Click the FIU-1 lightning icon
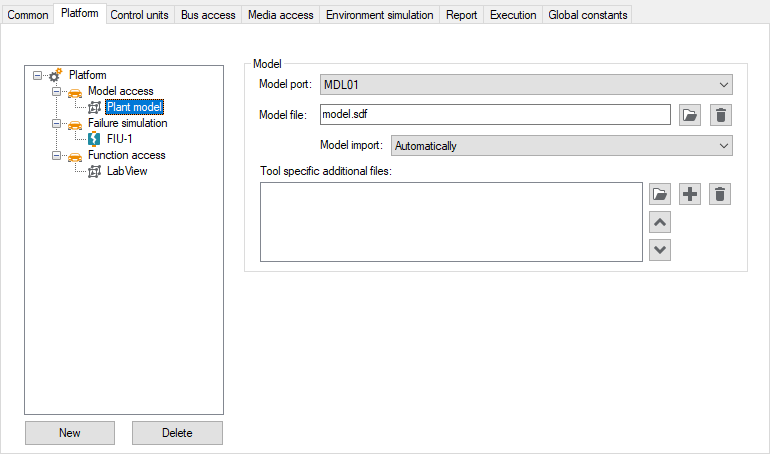The image size is (770, 454). pos(94,139)
